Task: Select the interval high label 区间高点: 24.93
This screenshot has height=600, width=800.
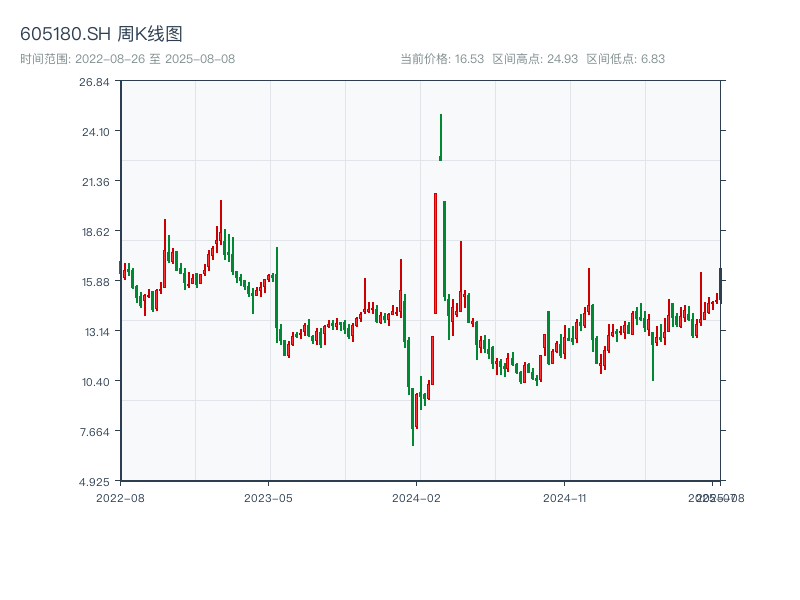Action: [535, 59]
